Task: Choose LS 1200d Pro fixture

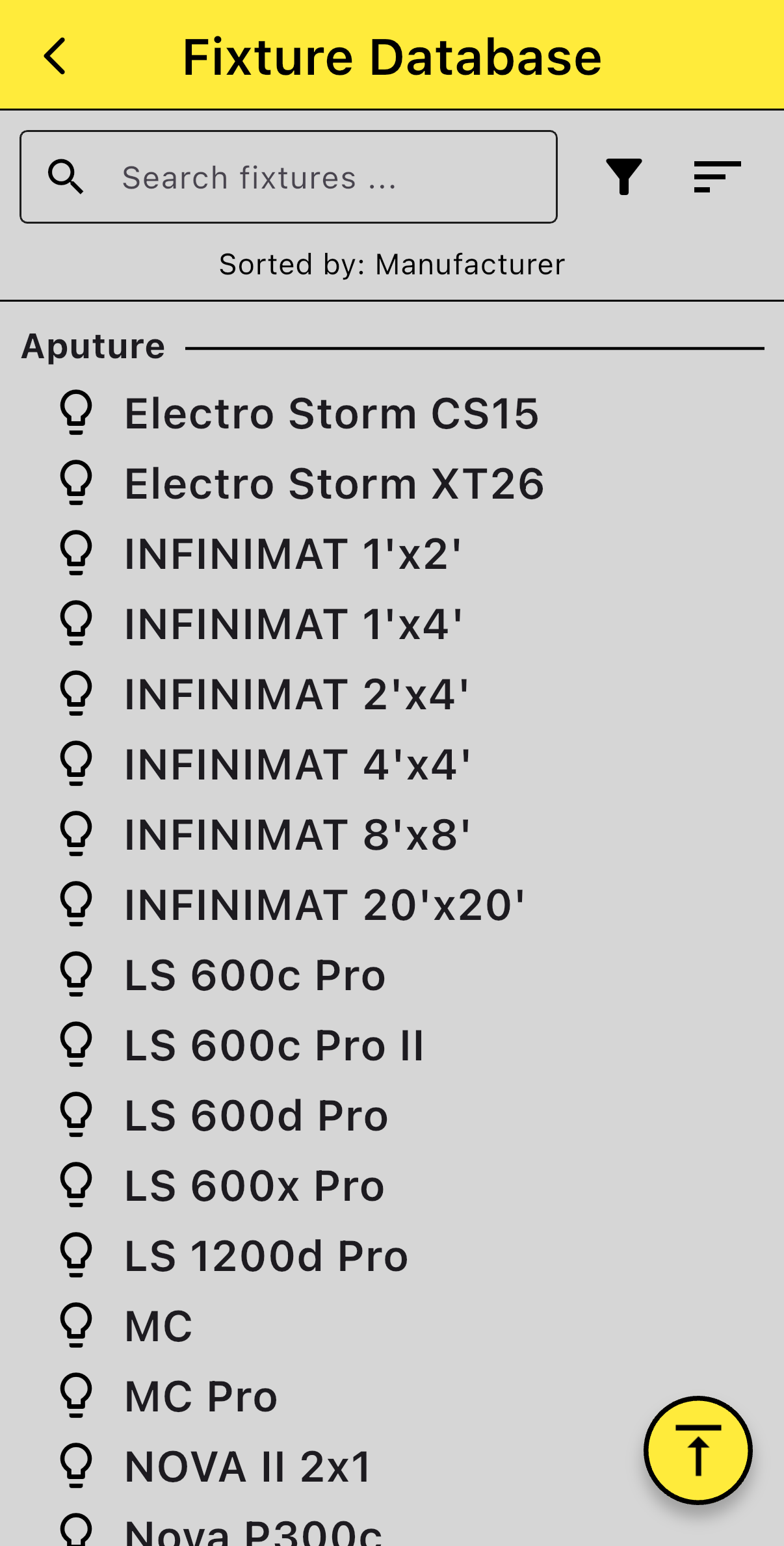Action: 392,1255
